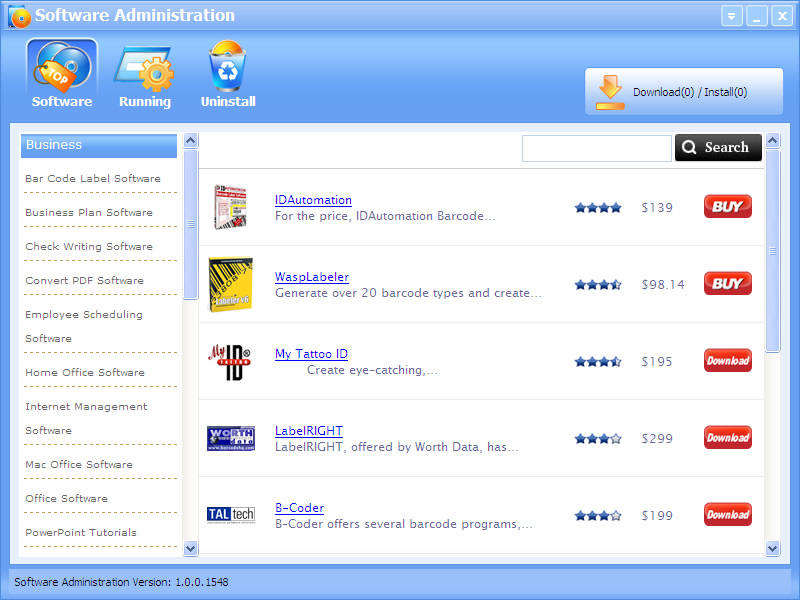Click Download button for My Tattoo ID
Viewport: 800px width, 600px height.
pyautogui.click(x=728, y=361)
